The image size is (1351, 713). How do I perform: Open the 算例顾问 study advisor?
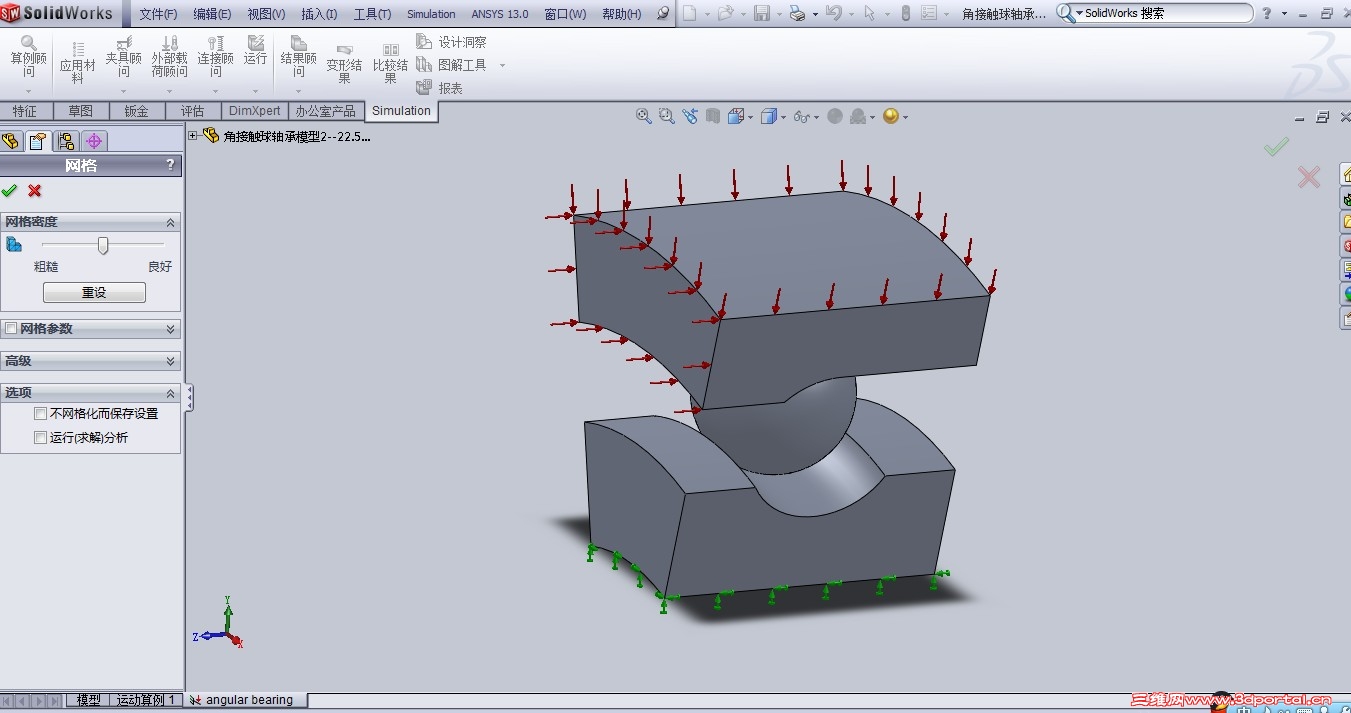(x=28, y=58)
